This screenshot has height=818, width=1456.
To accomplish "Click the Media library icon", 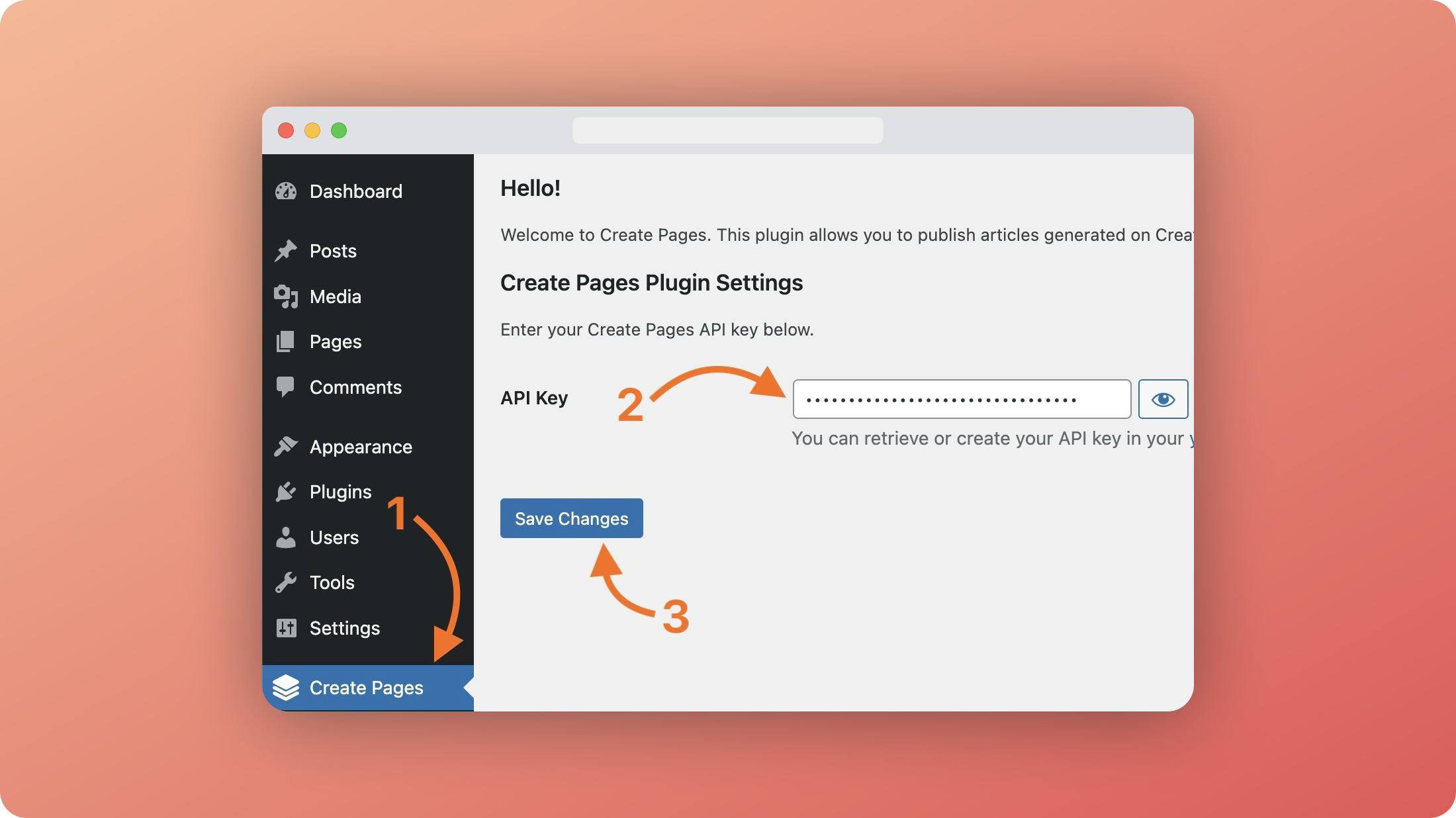I will point(286,296).
